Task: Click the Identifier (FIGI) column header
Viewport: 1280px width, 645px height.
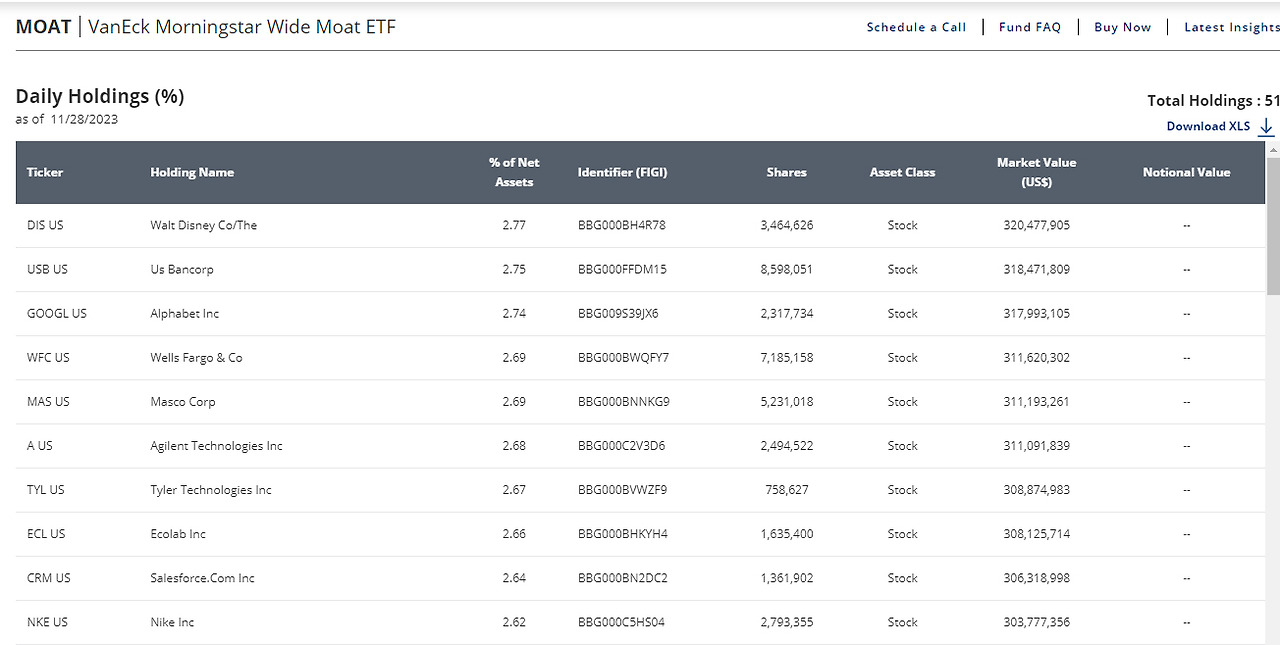Action: (x=622, y=172)
